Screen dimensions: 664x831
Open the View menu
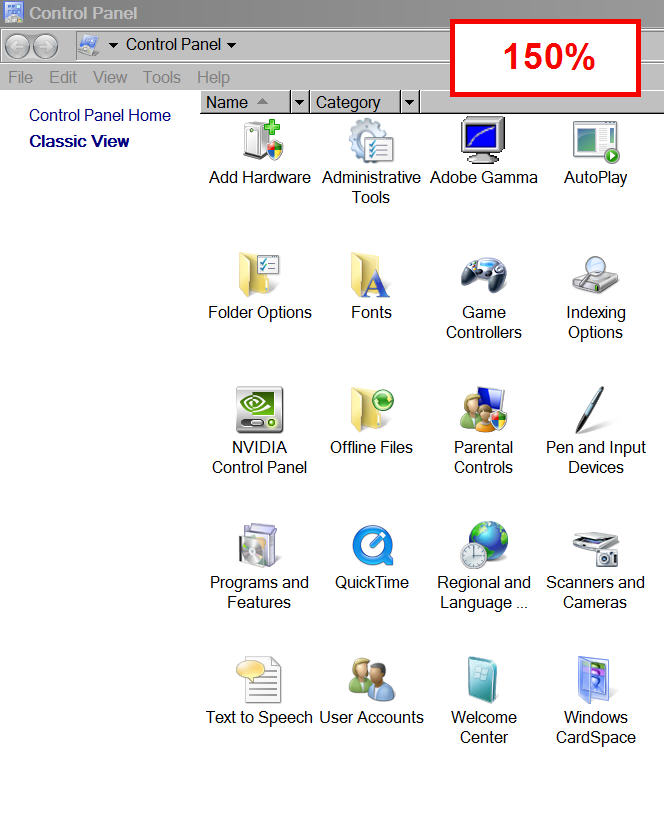coord(110,77)
